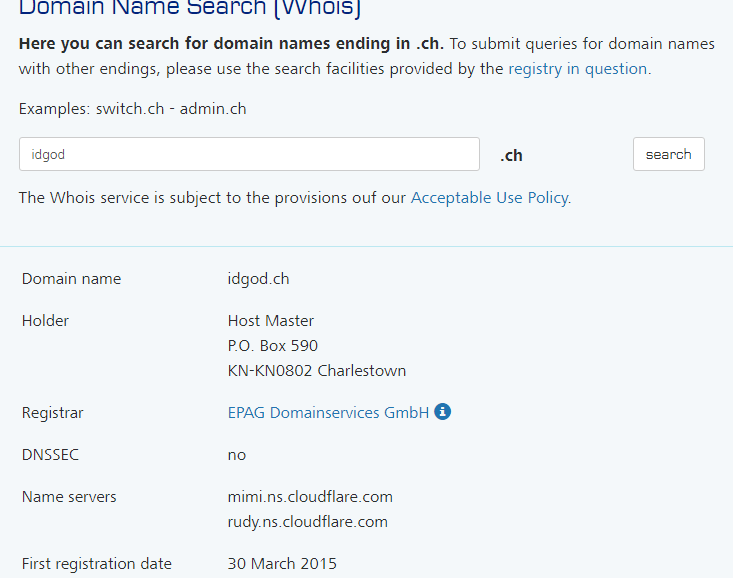Select the mimi.ns.cloudflare.com name server

(310, 497)
